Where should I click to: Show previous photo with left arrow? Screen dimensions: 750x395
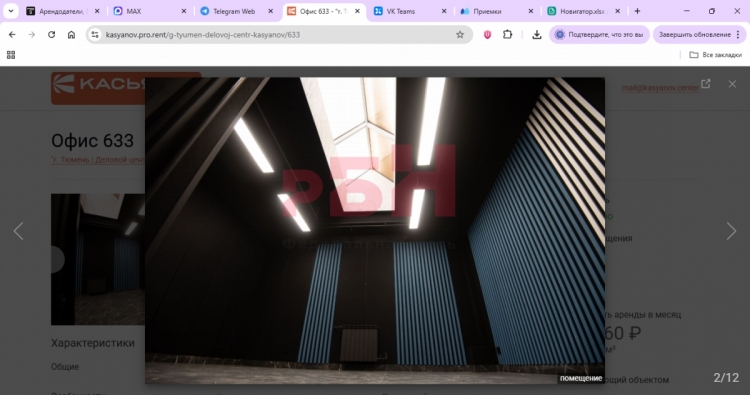coord(18,231)
